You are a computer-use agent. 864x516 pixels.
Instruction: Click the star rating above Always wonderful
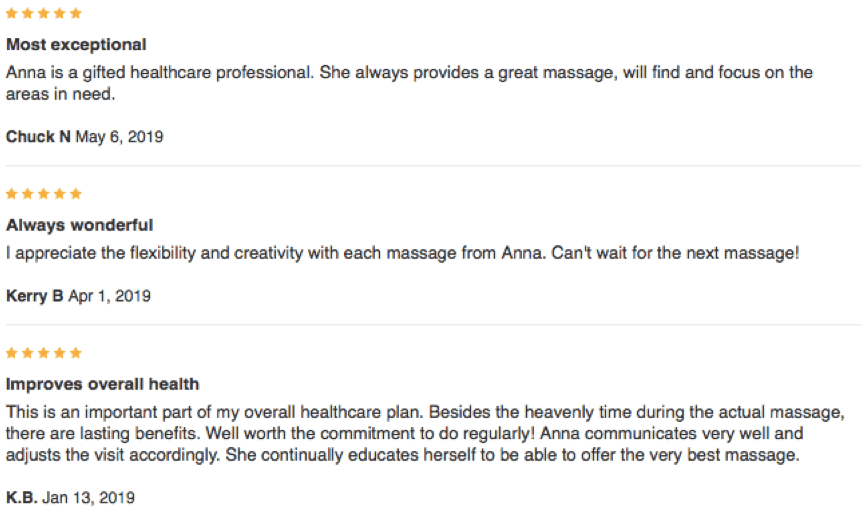(x=44, y=194)
